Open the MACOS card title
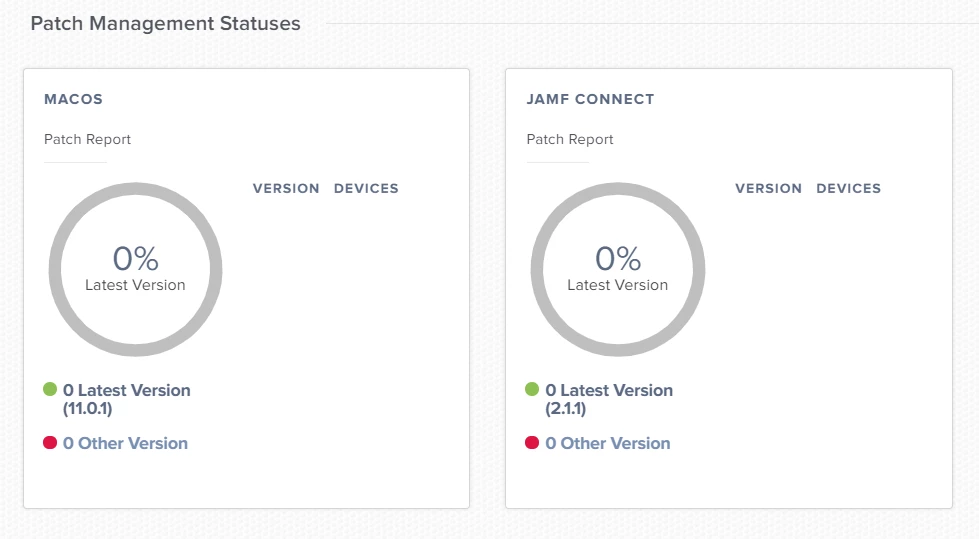 [73, 99]
